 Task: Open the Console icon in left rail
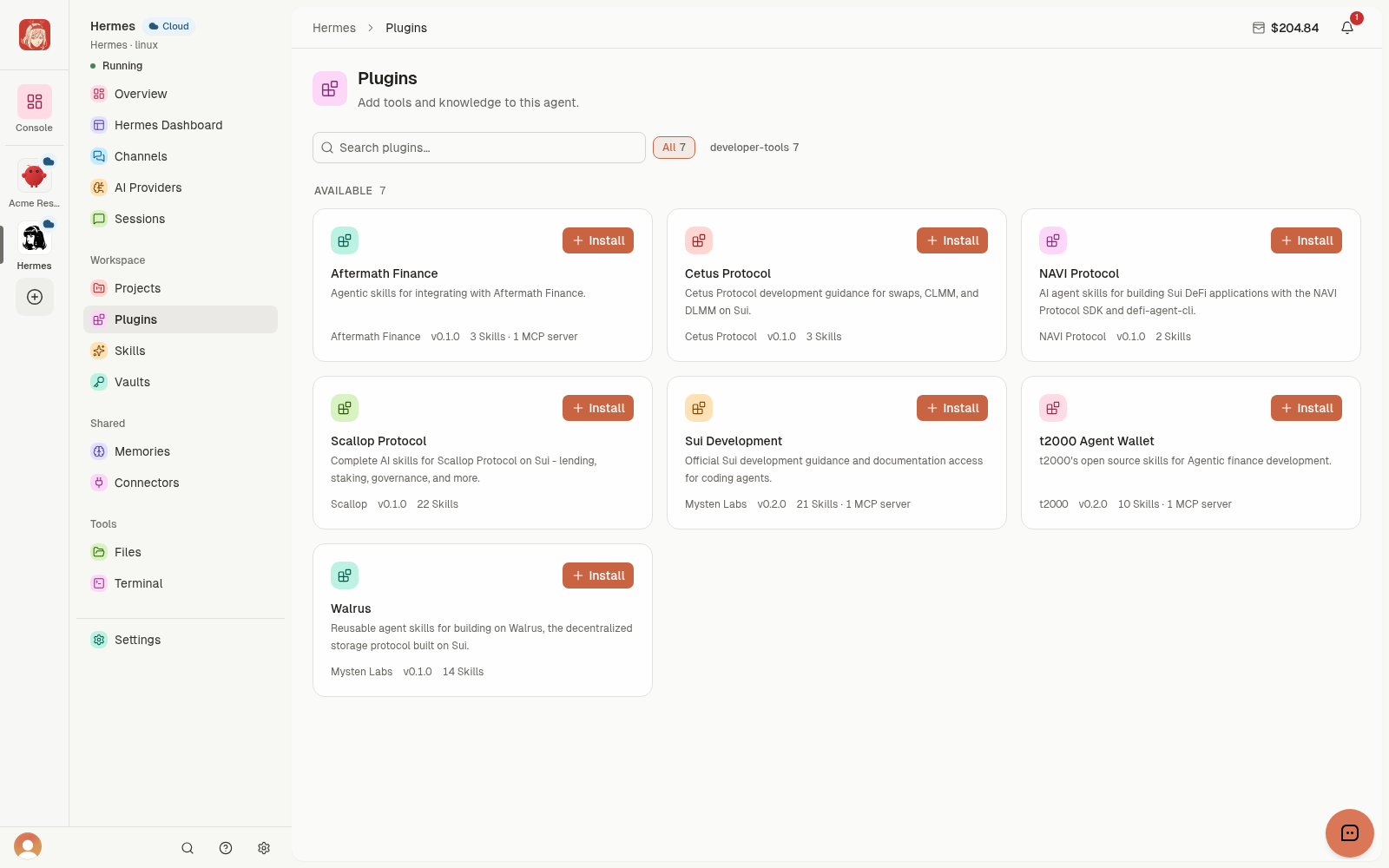click(34, 102)
